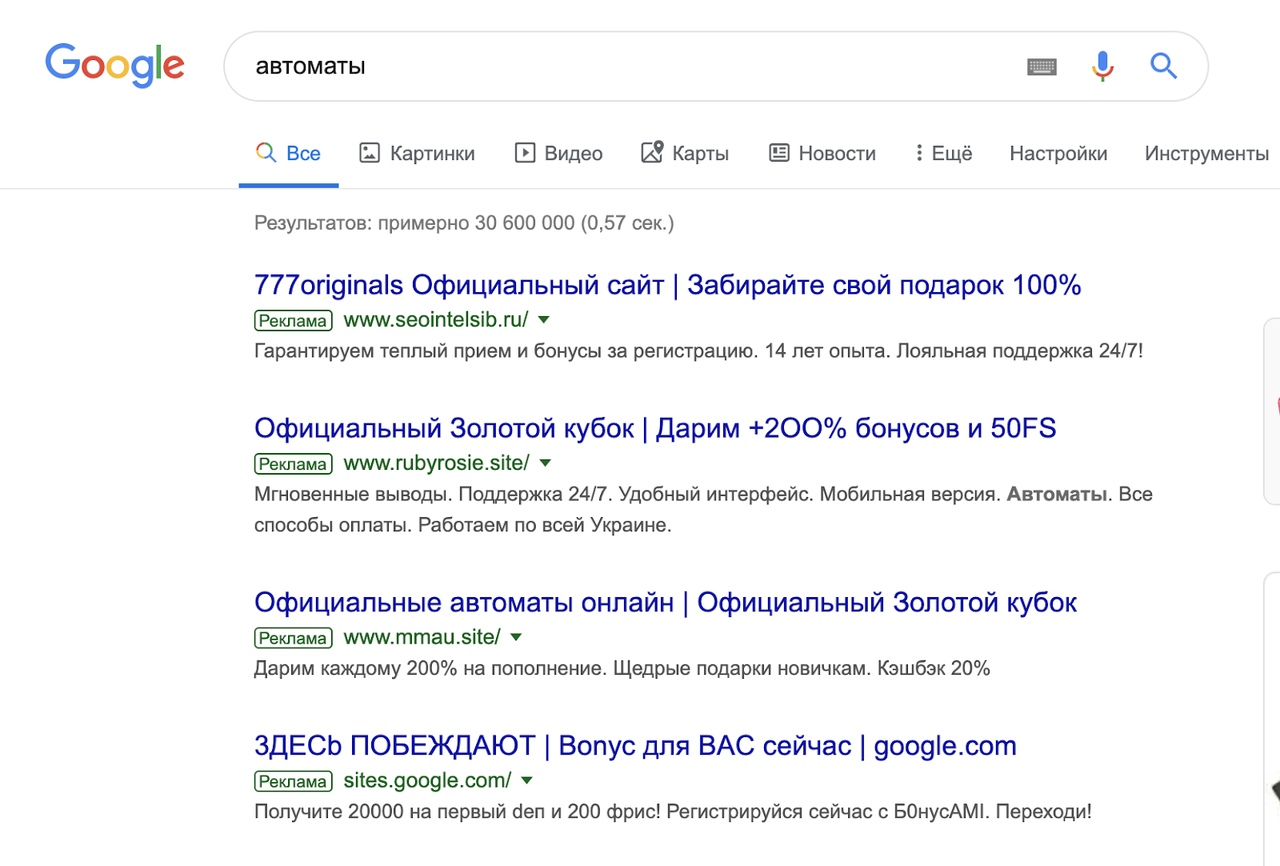
Task: Click the three-dot Ещё icon
Action: coord(918,153)
